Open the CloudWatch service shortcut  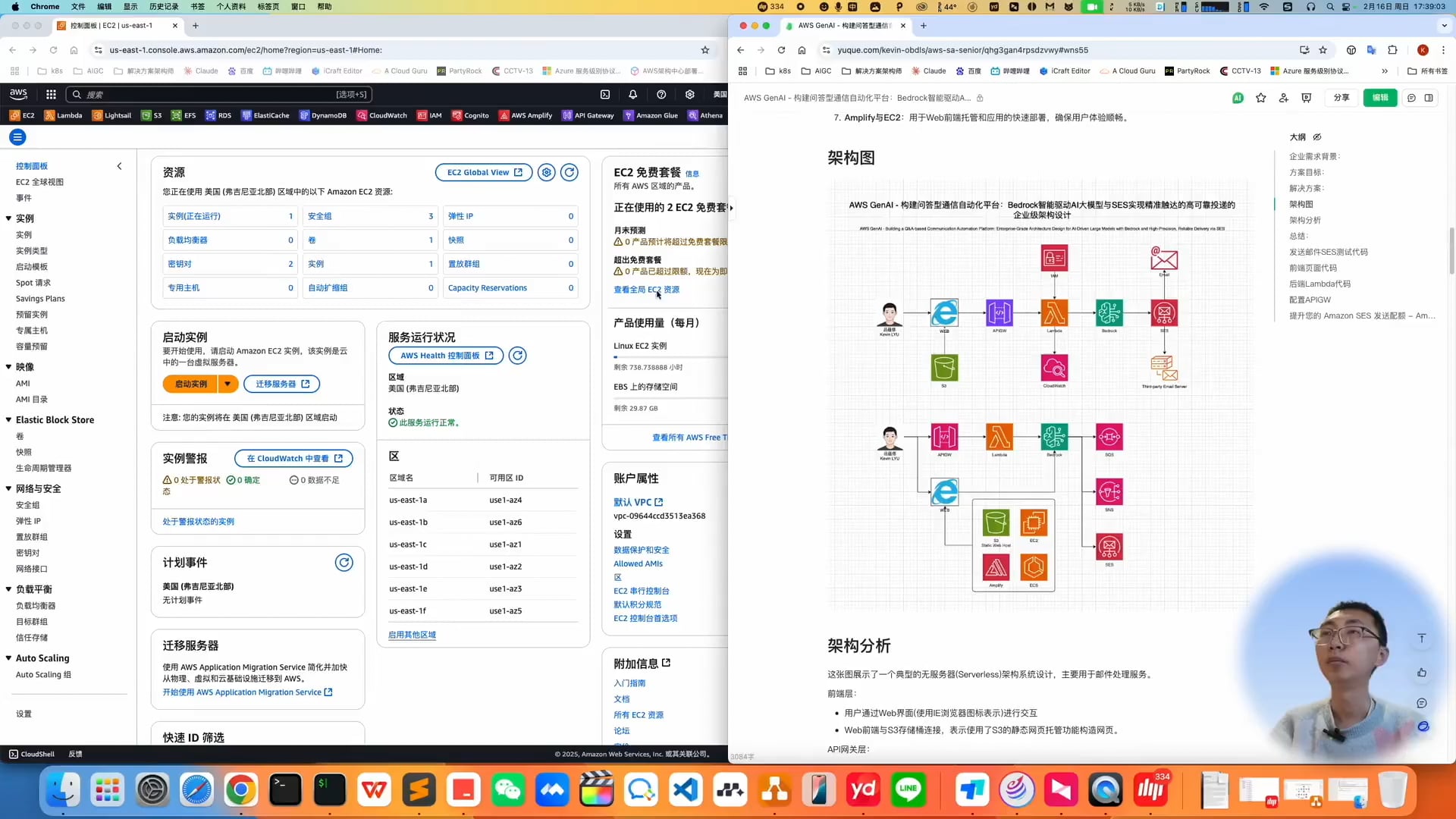pyautogui.click(x=382, y=115)
